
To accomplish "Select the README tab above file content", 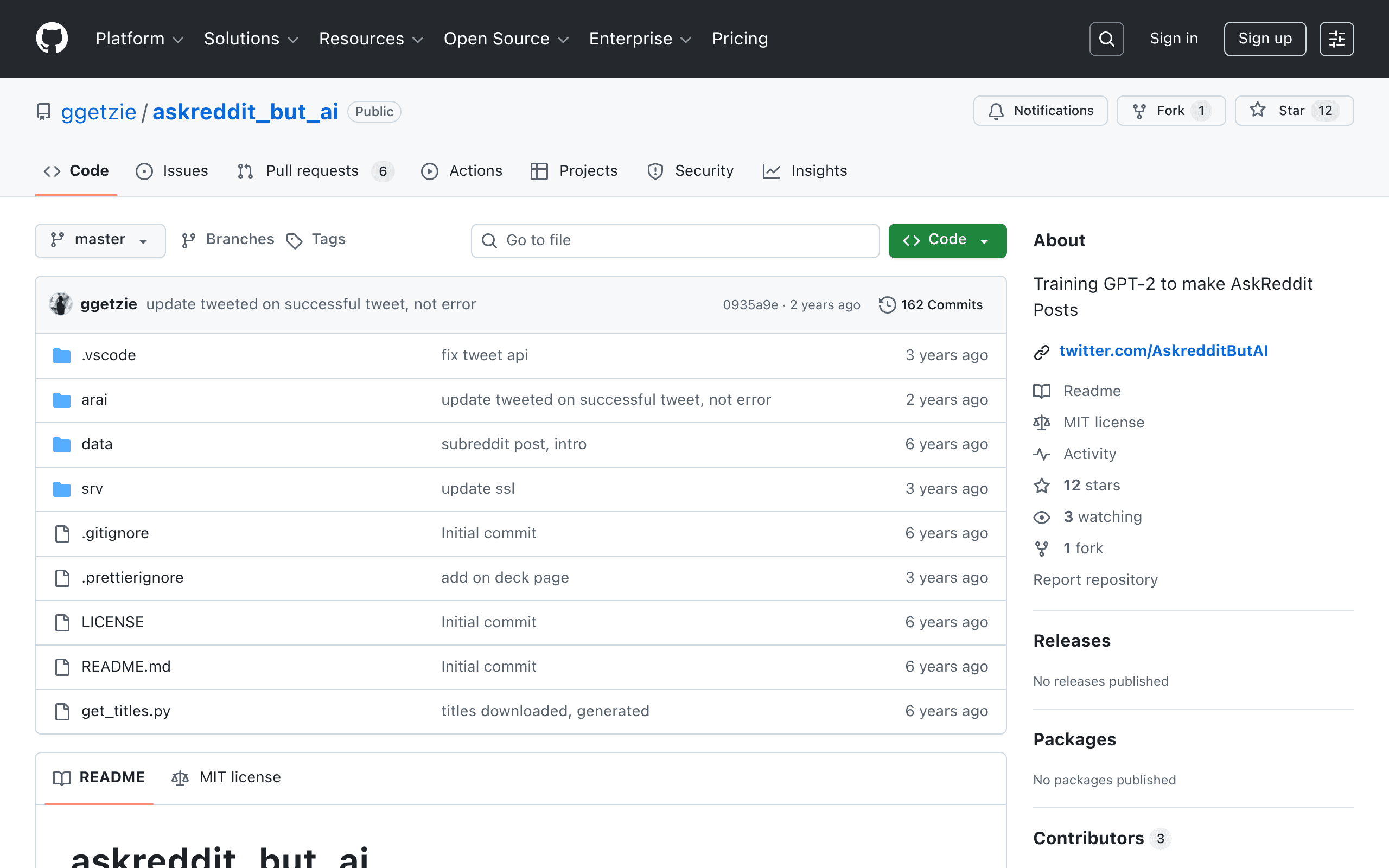I will pos(99,778).
